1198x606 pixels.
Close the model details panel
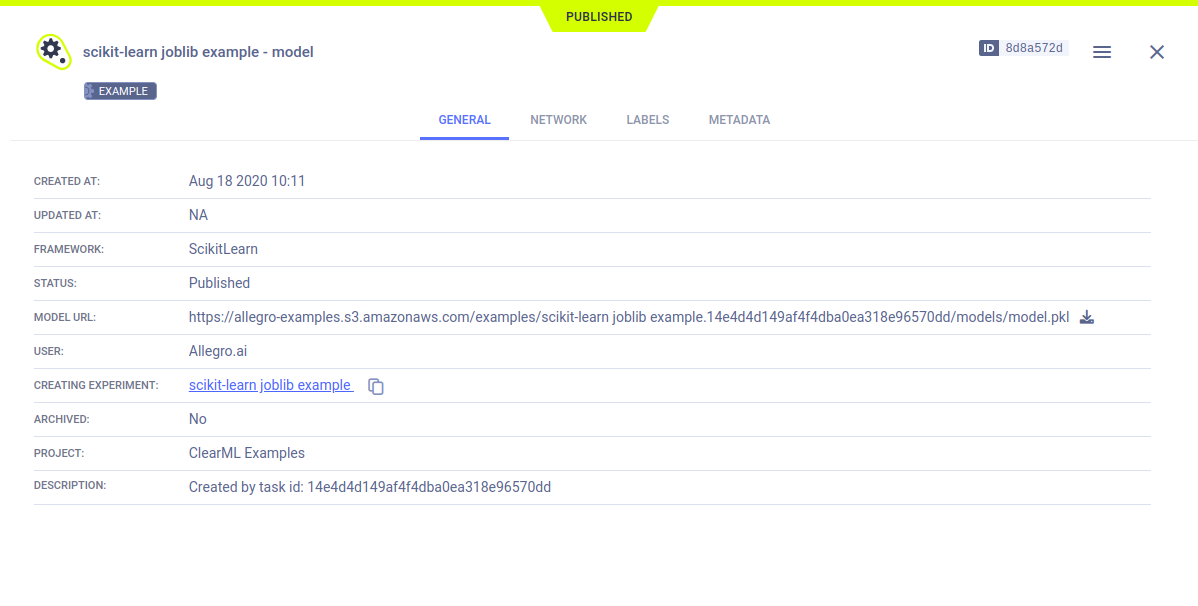tap(1157, 52)
